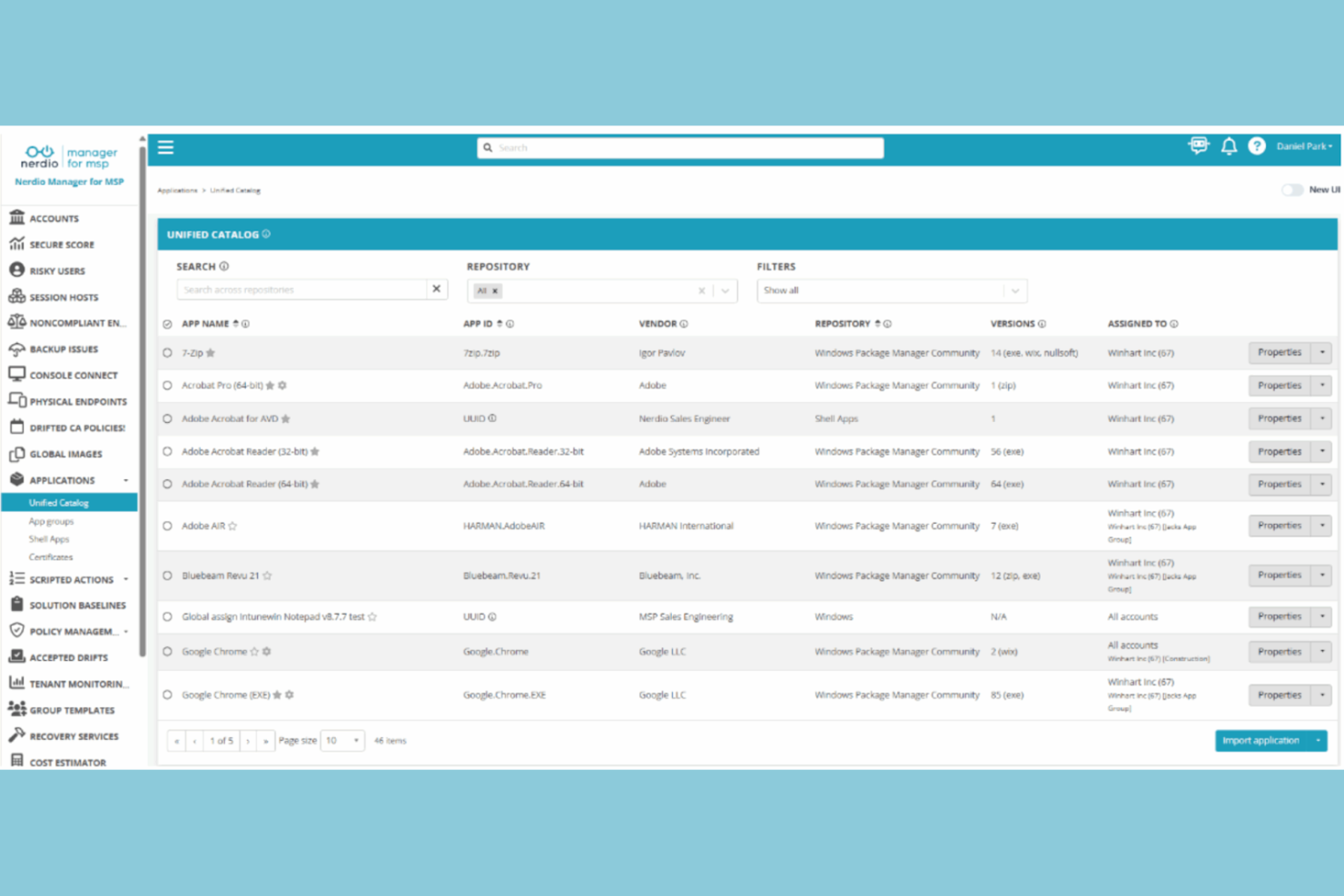Select the radio button for the 7-Zip row
Screen dimensions: 1344x896
click(x=167, y=353)
